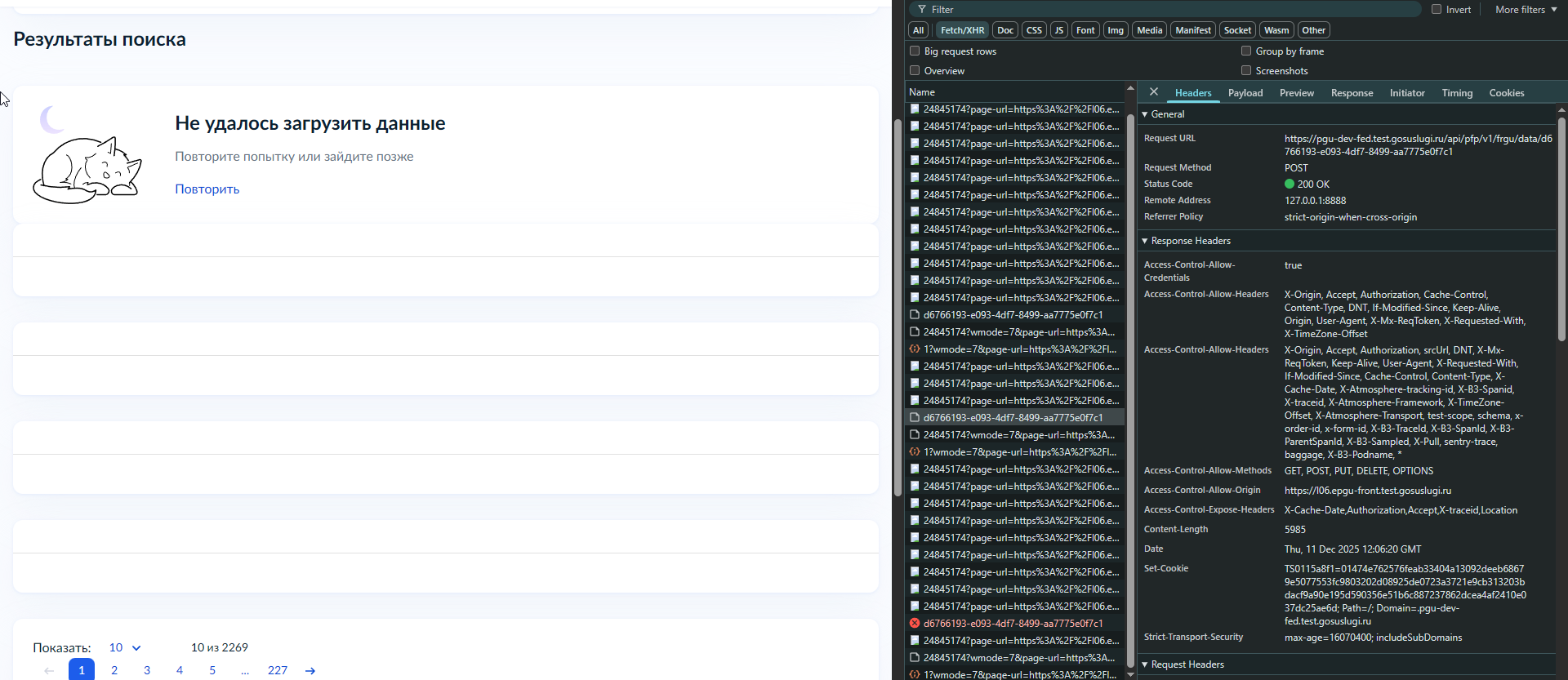Enable the Overview checkbox
This screenshot has width=1568, height=680.
click(x=915, y=70)
